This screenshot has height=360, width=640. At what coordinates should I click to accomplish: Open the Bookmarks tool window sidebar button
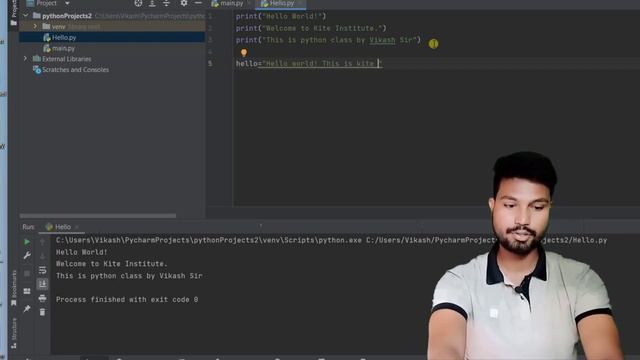pos(14,288)
